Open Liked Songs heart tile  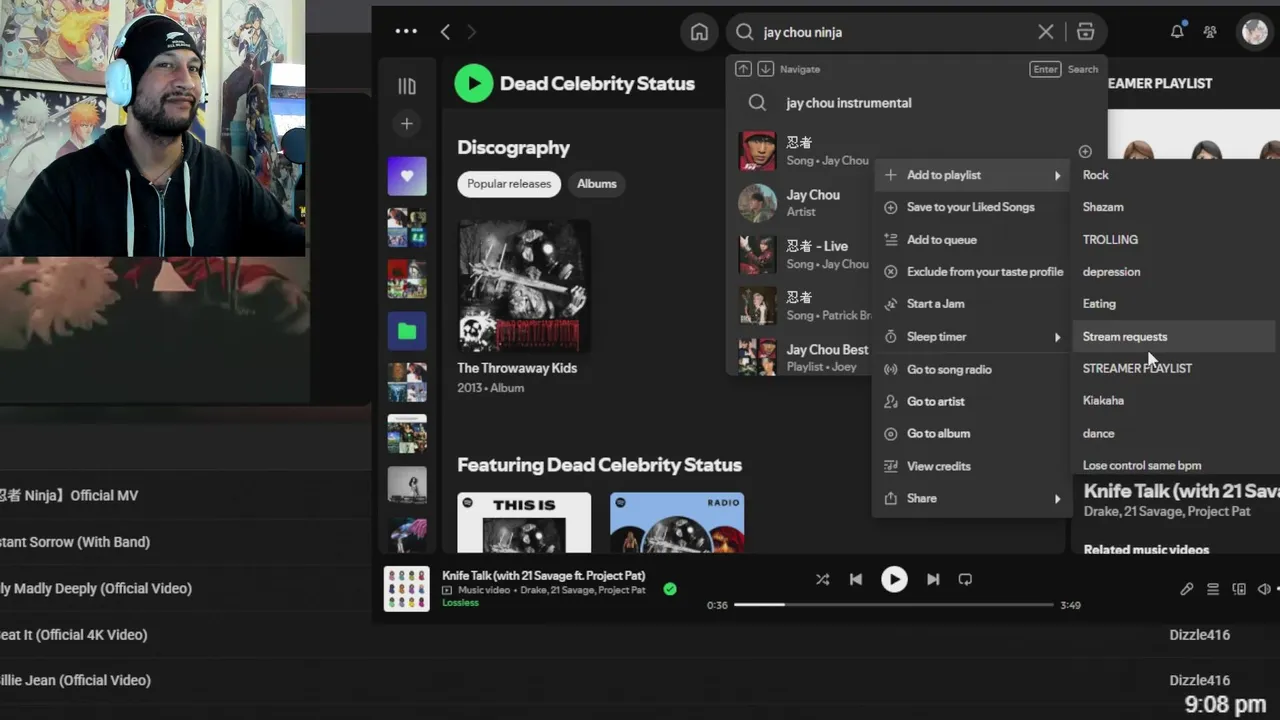pyautogui.click(x=407, y=176)
